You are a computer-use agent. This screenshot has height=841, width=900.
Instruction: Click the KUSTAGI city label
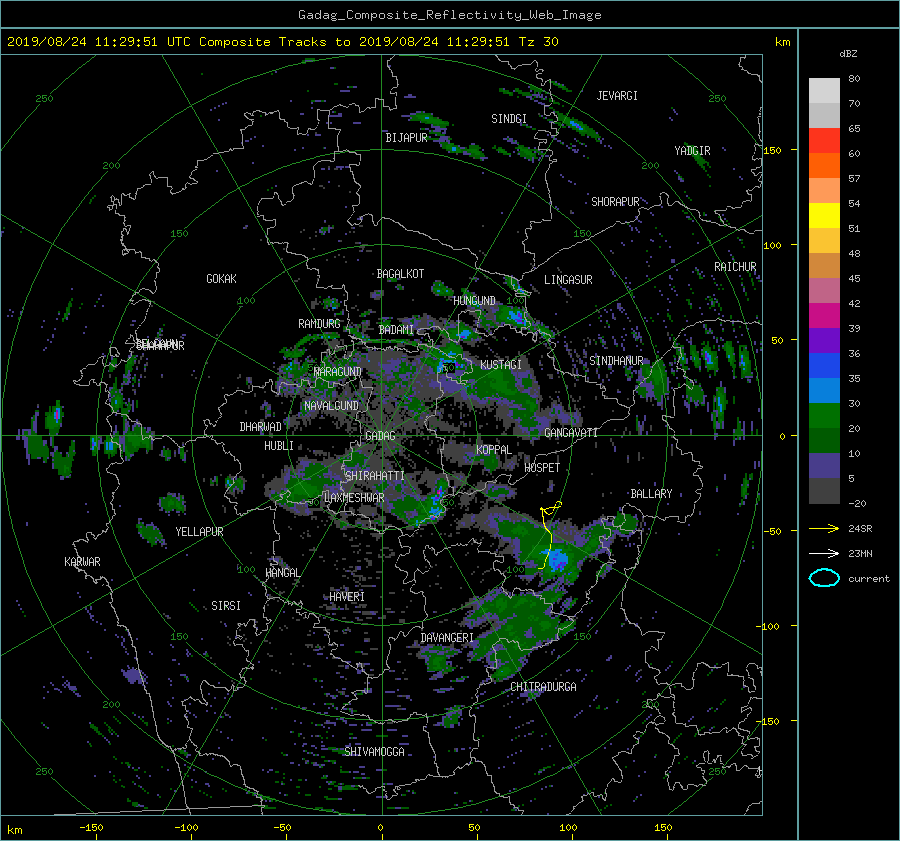501,365
